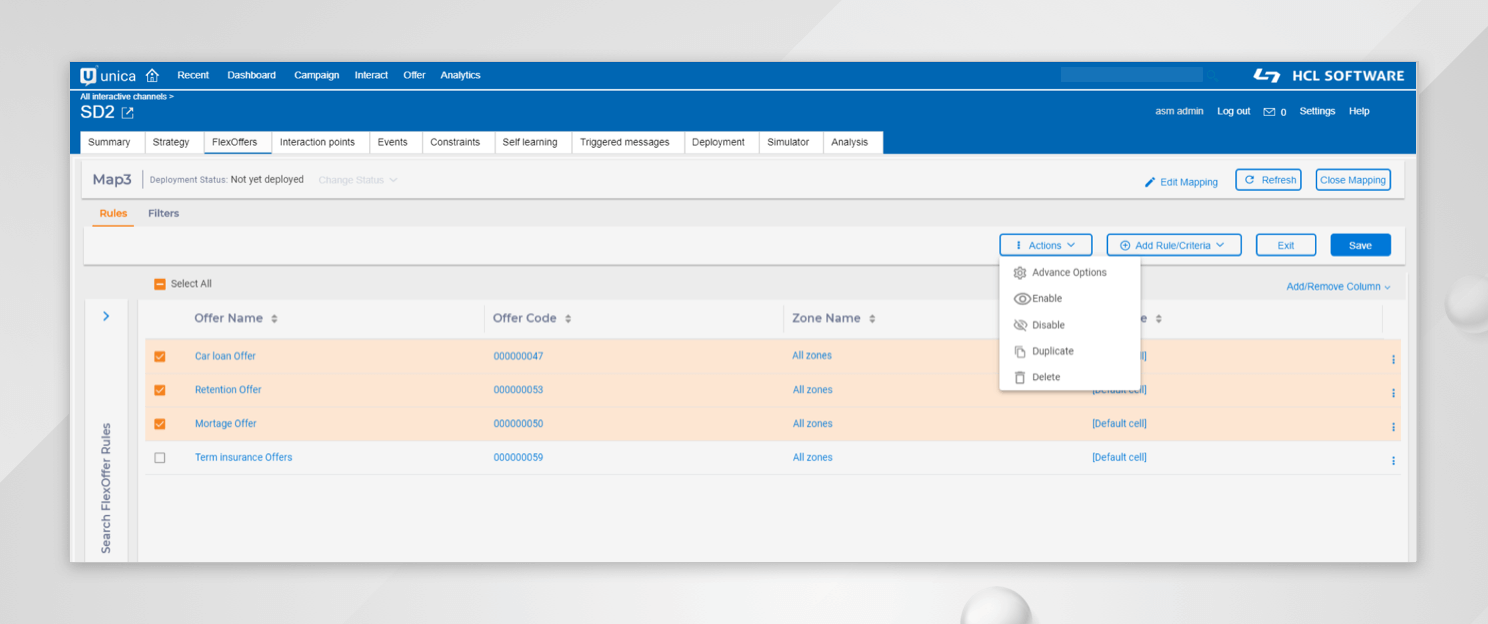The width and height of the screenshot is (1488, 624).
Task: Sort by Offer Code column arrows
Action: pos(568,319)
